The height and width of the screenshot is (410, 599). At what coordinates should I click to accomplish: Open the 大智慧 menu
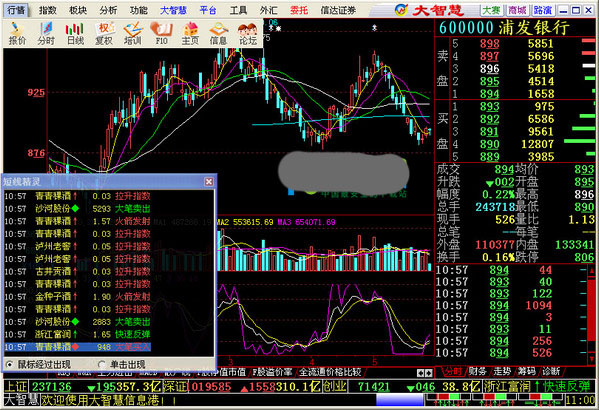coord(173,10)
